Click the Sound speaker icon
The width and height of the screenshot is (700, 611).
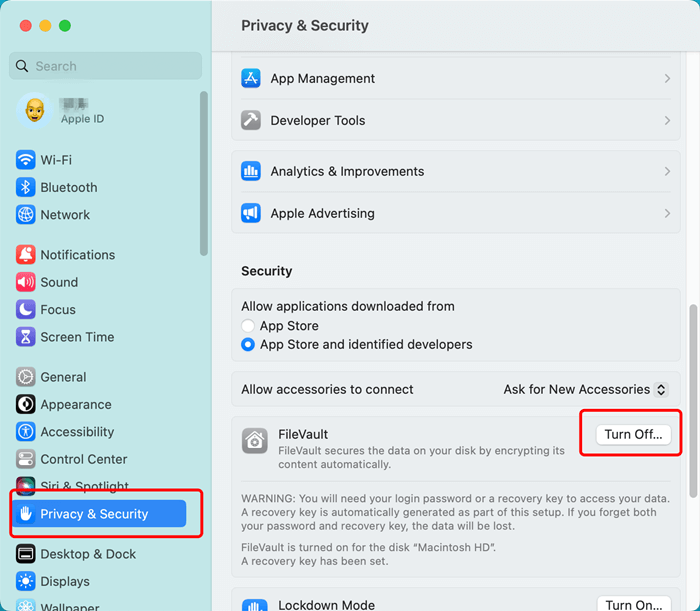(25, 282)
